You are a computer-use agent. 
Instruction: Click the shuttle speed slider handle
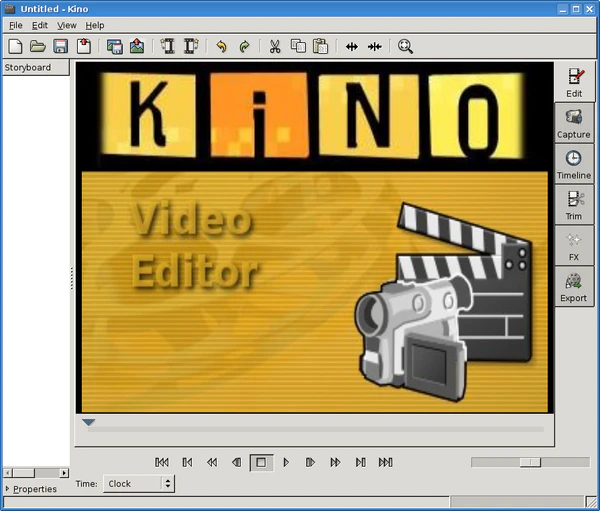click(x=531, y=462)
